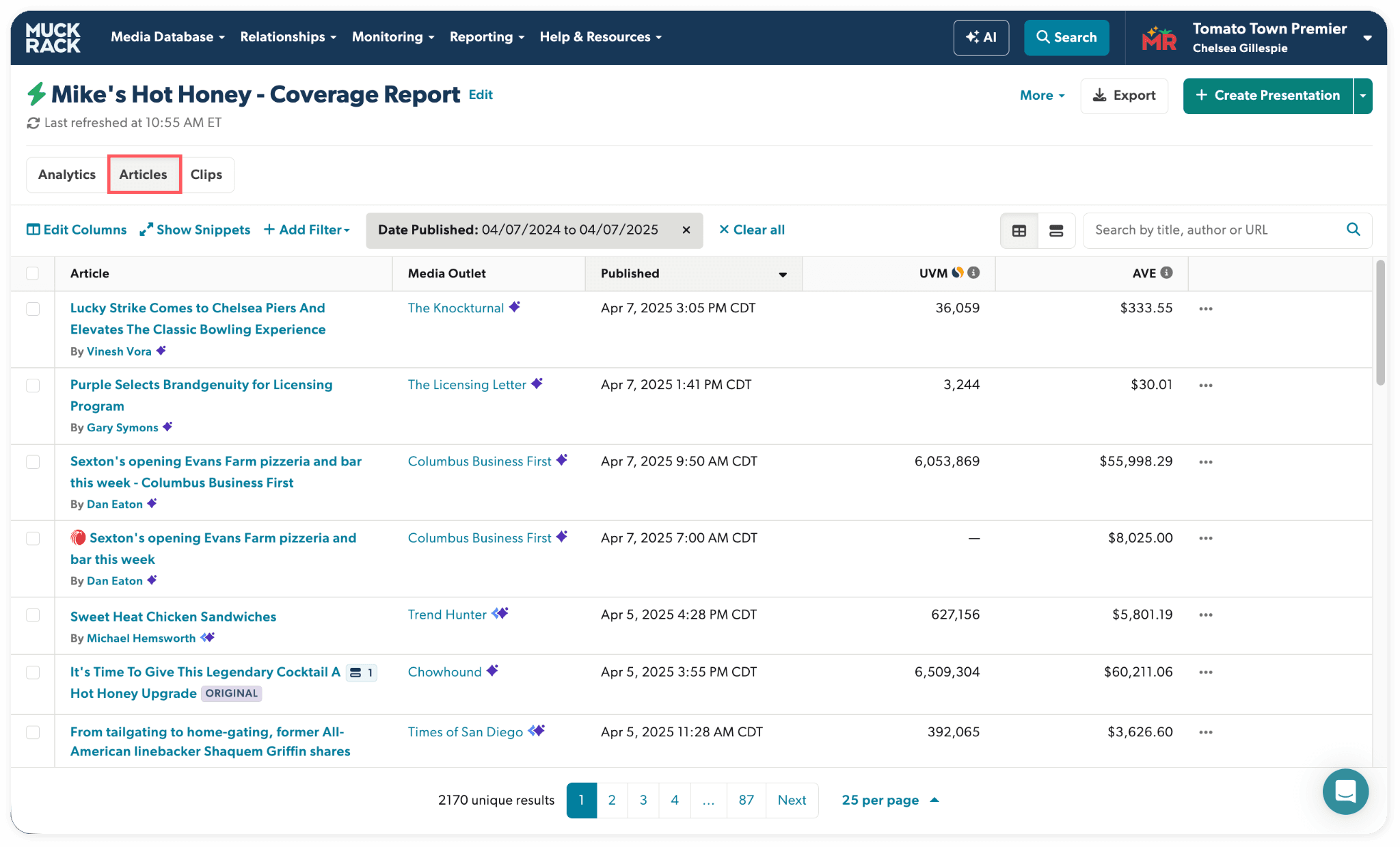This screenshot has height=847, width=1400.
Task: Click the magnifier icon in search field
Action: click(x=1353, y=230)
